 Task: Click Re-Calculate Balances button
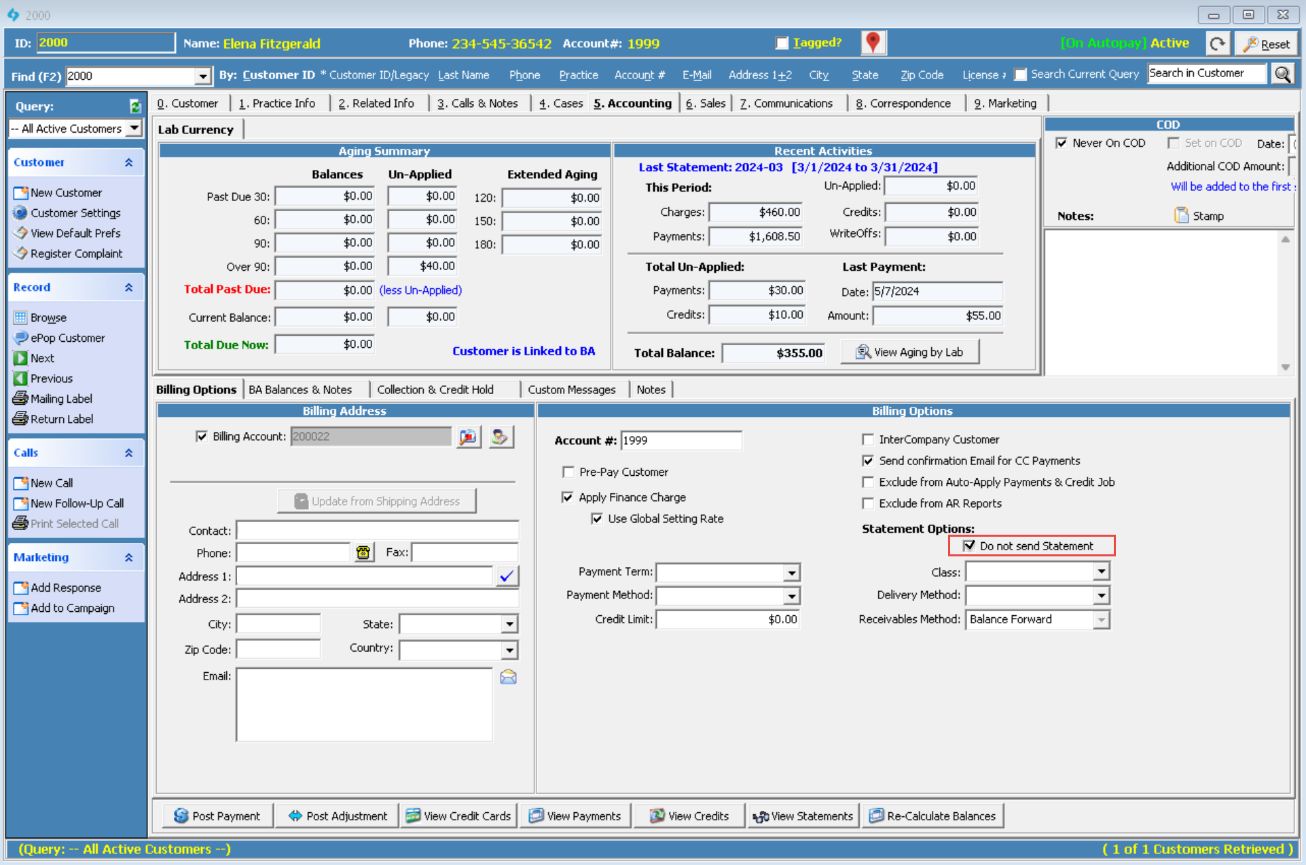click(932, 816)
